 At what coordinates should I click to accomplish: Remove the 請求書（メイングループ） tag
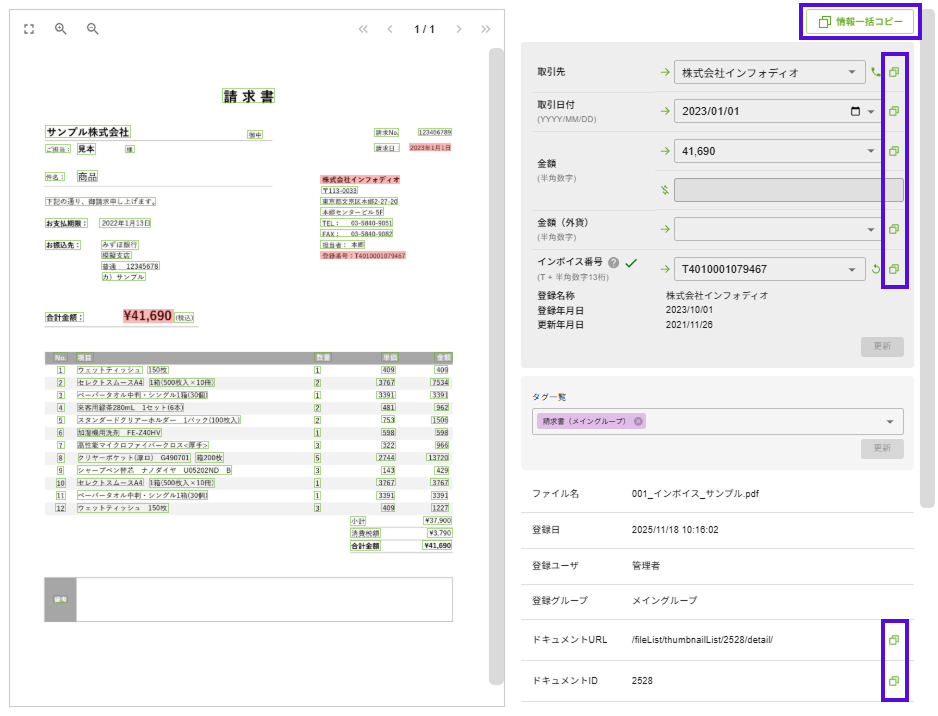(x=638, y=421)
